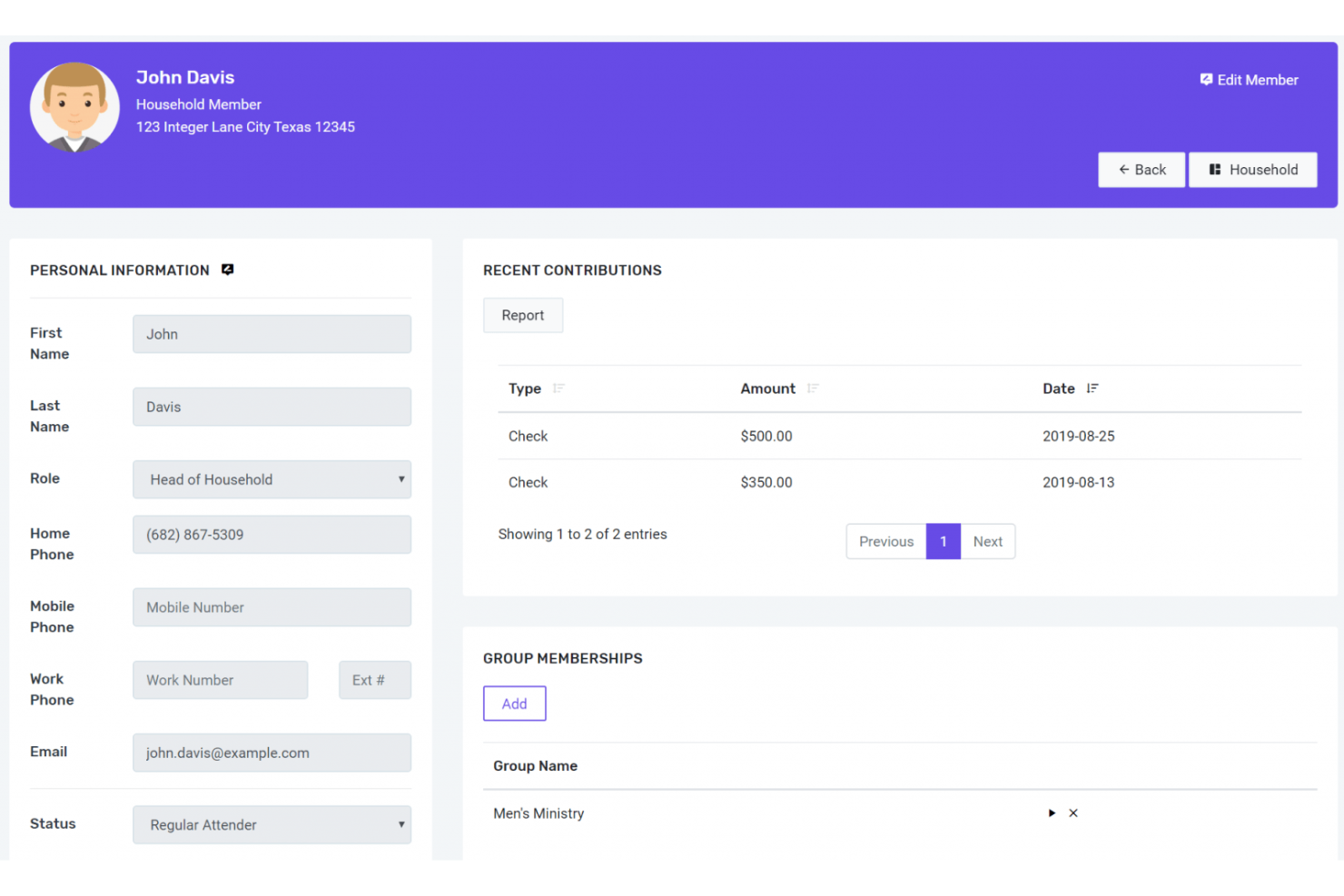Click the Edit Member pencil icon
Viewport: 1344px width, 896px height.
pyautogui.click(x=1206, y=80)
